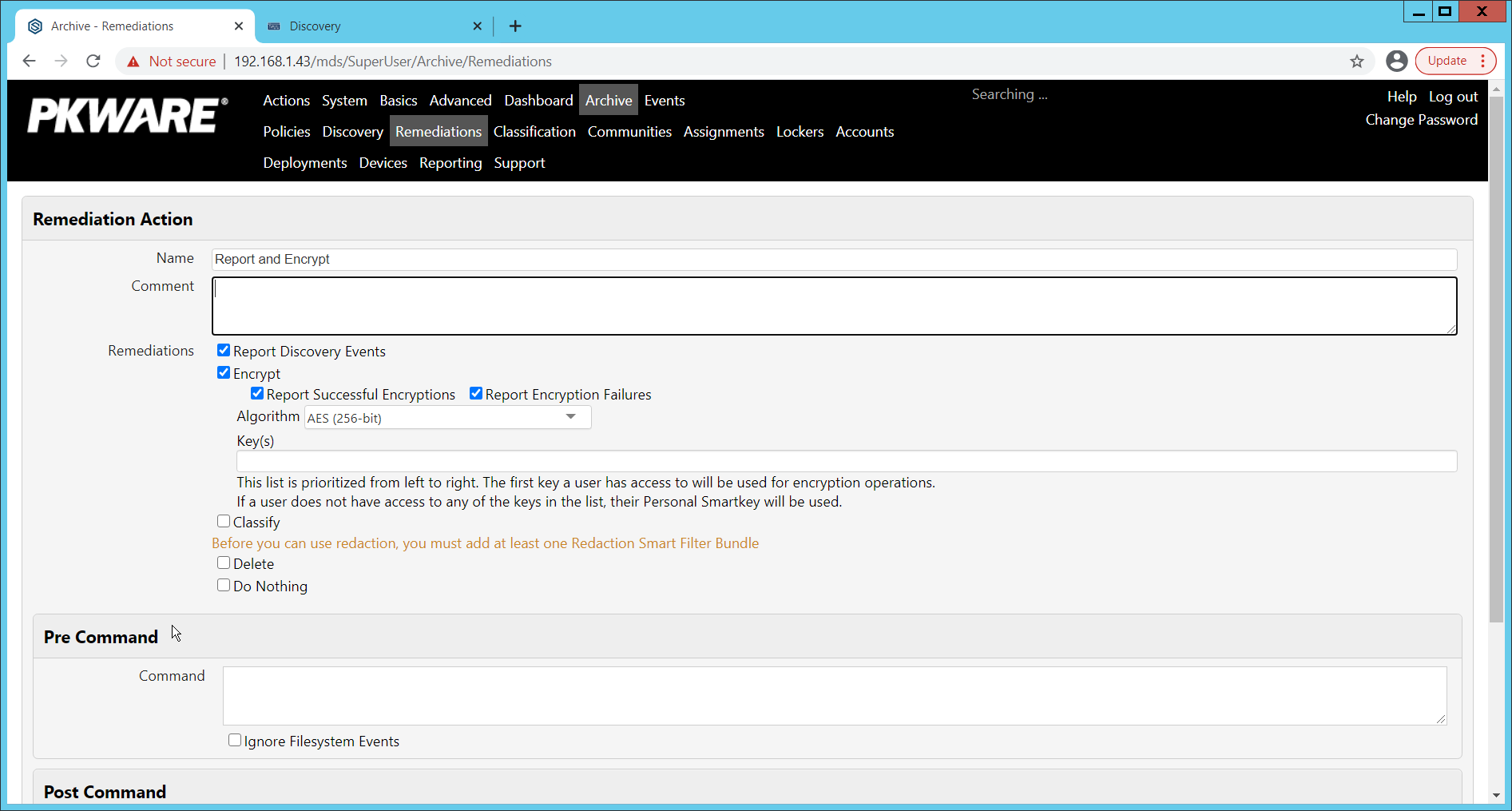
Task: Click the Log out link
Action: coord(1453,97)
